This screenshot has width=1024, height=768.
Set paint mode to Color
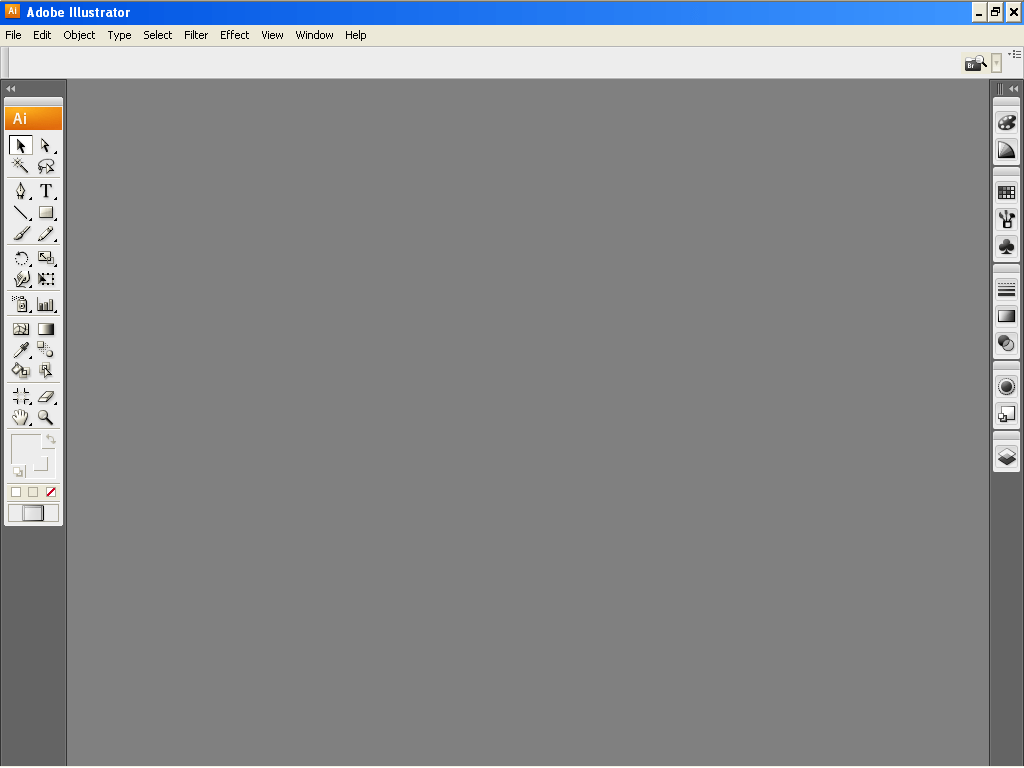16,492
